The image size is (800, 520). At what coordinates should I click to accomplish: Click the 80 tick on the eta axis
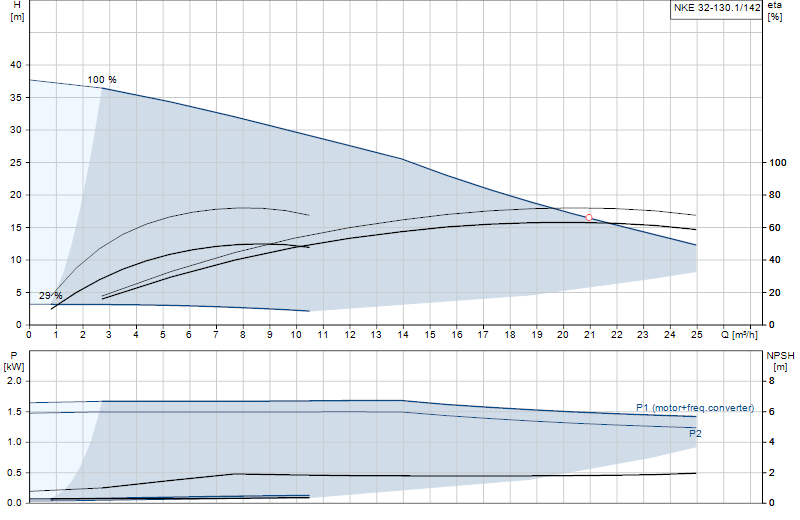tap(774, 195)
